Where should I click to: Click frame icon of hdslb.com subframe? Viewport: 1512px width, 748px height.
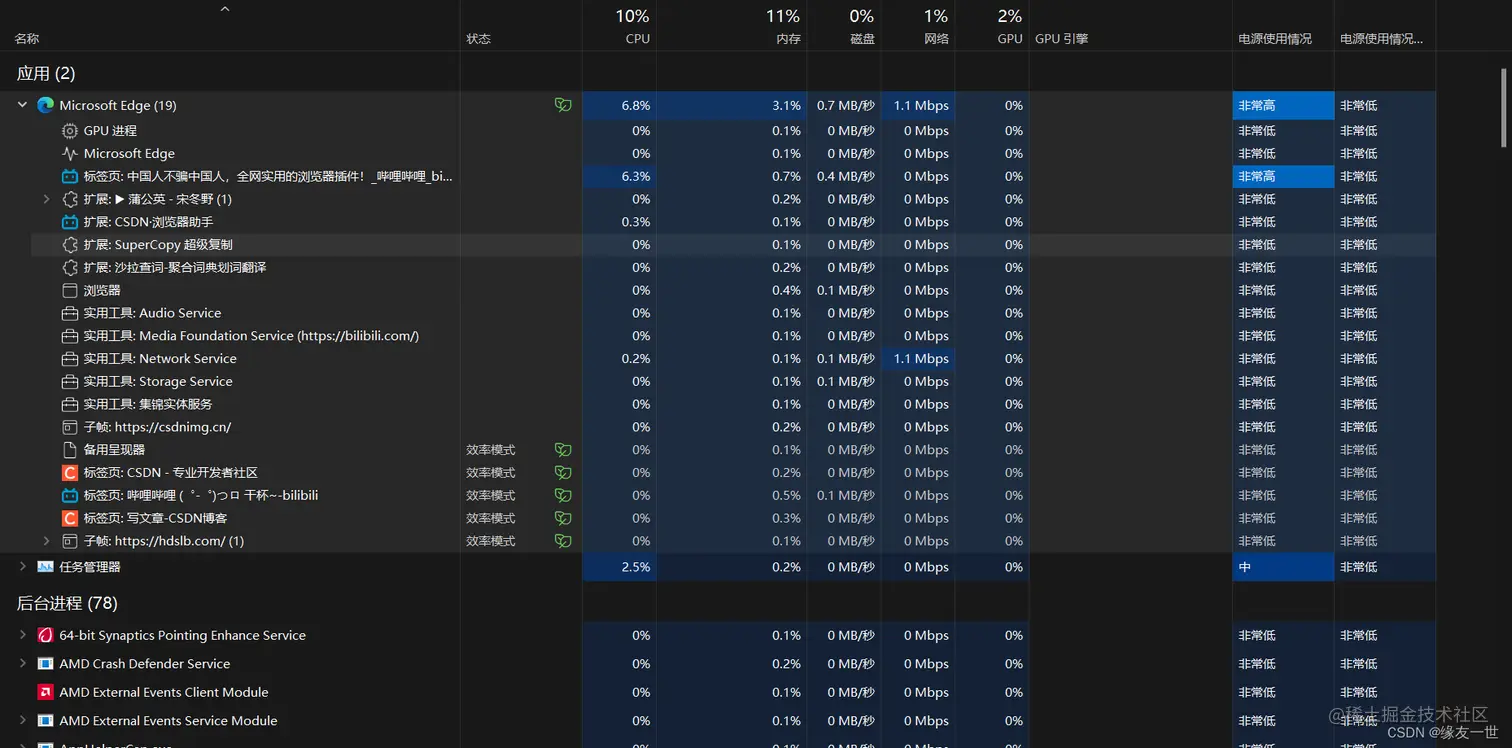pos(70,541)
